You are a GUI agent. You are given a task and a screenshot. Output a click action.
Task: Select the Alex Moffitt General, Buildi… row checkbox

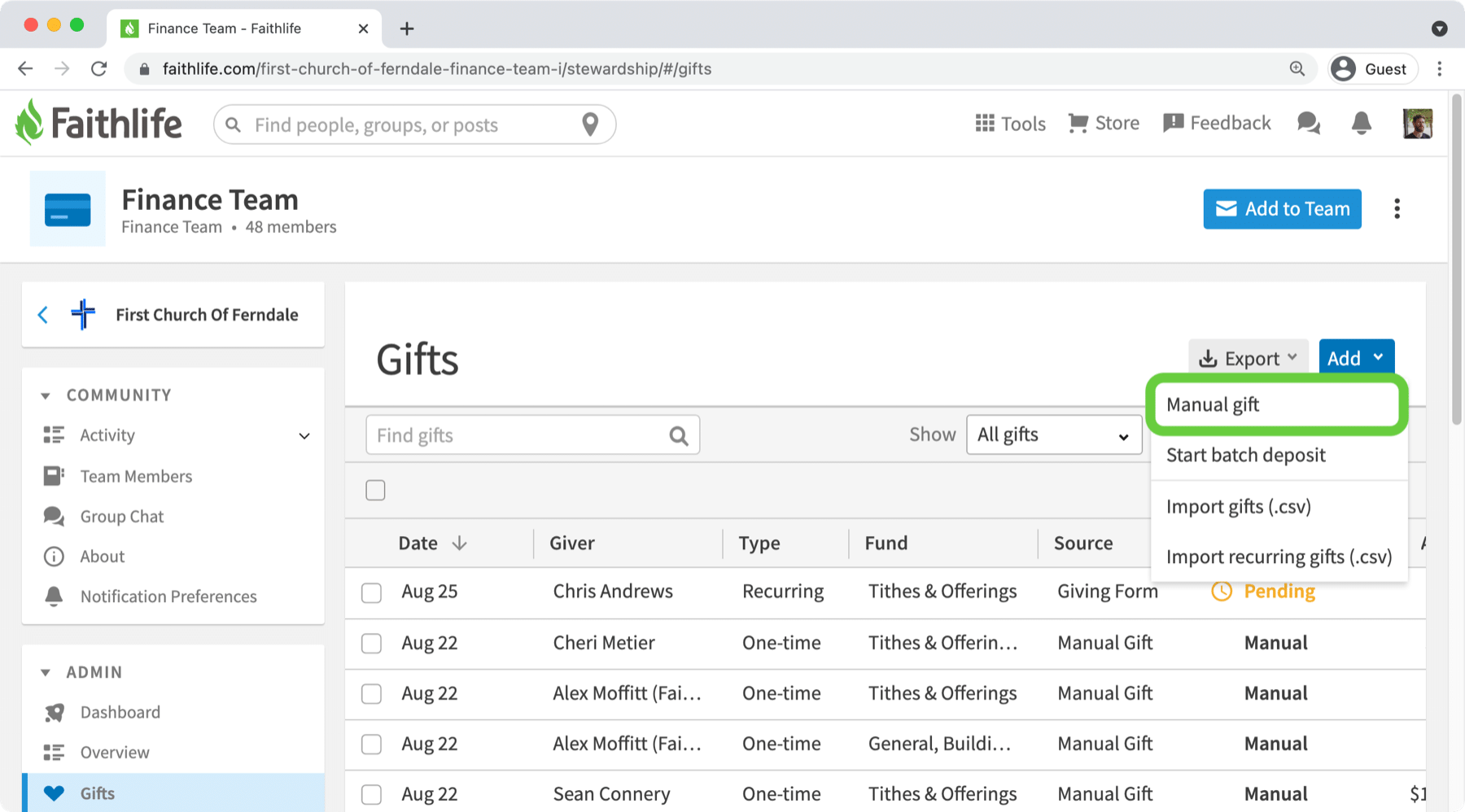(372, 744)
